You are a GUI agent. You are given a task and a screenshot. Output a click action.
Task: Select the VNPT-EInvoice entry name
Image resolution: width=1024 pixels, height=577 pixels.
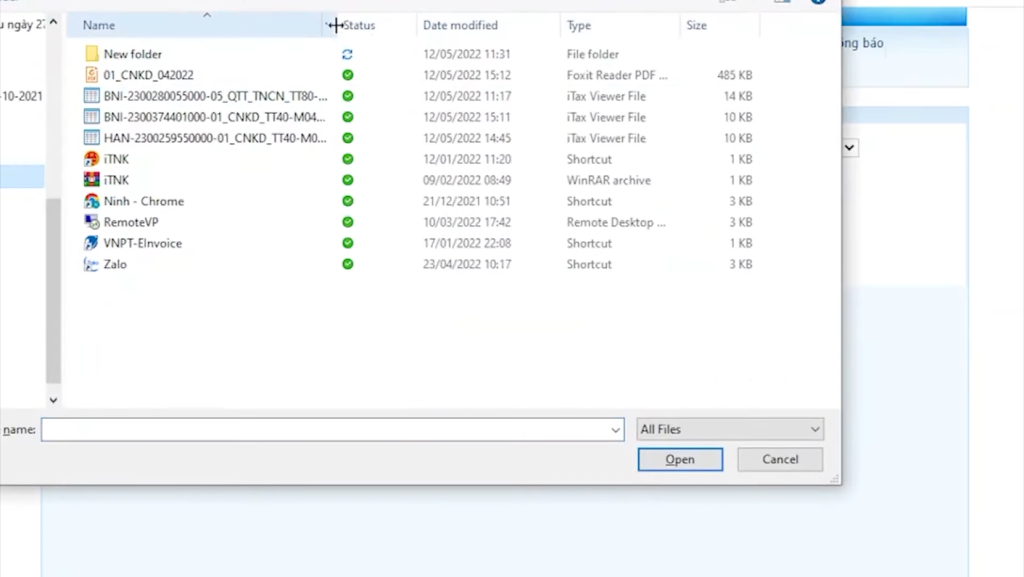(142, 243)
